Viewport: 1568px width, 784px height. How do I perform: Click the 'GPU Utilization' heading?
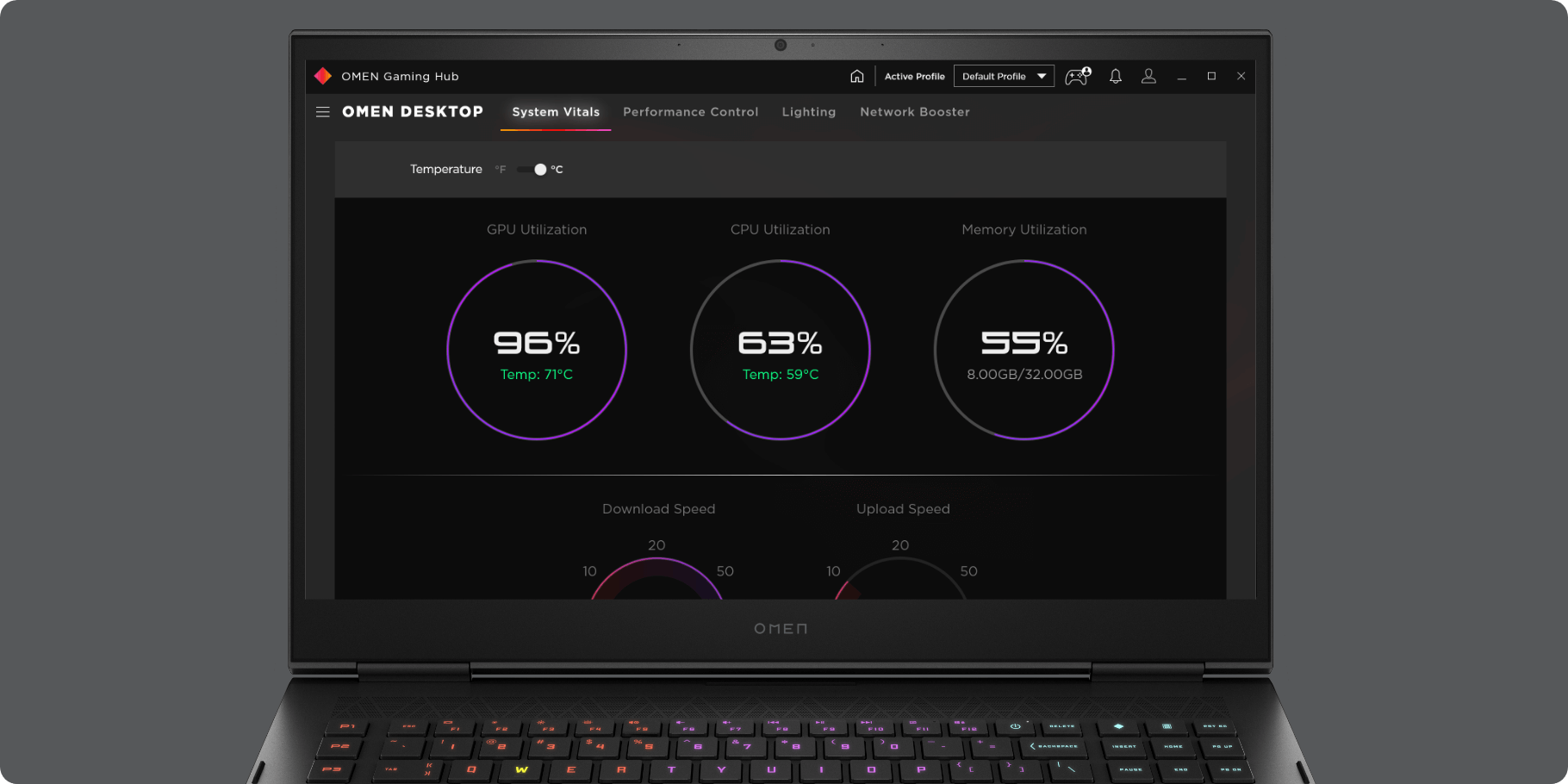pyautogui.click(x=537, y=230)
